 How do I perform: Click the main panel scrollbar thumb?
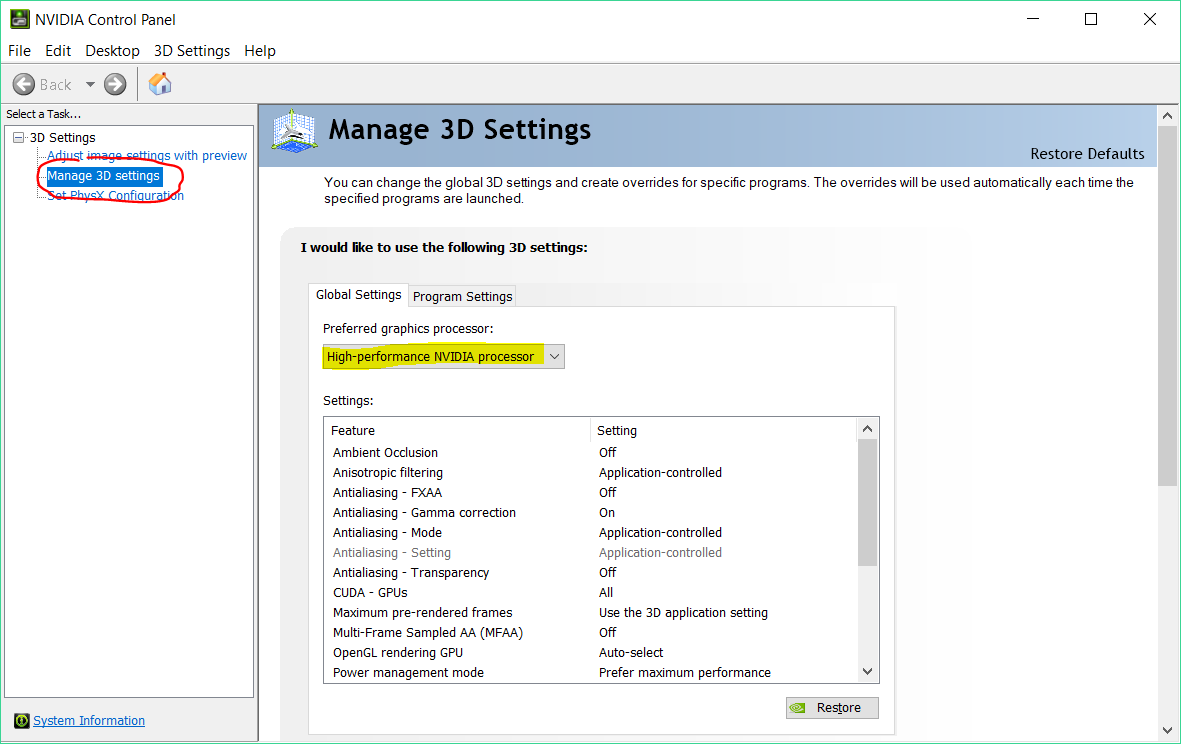pos(1167,306)
